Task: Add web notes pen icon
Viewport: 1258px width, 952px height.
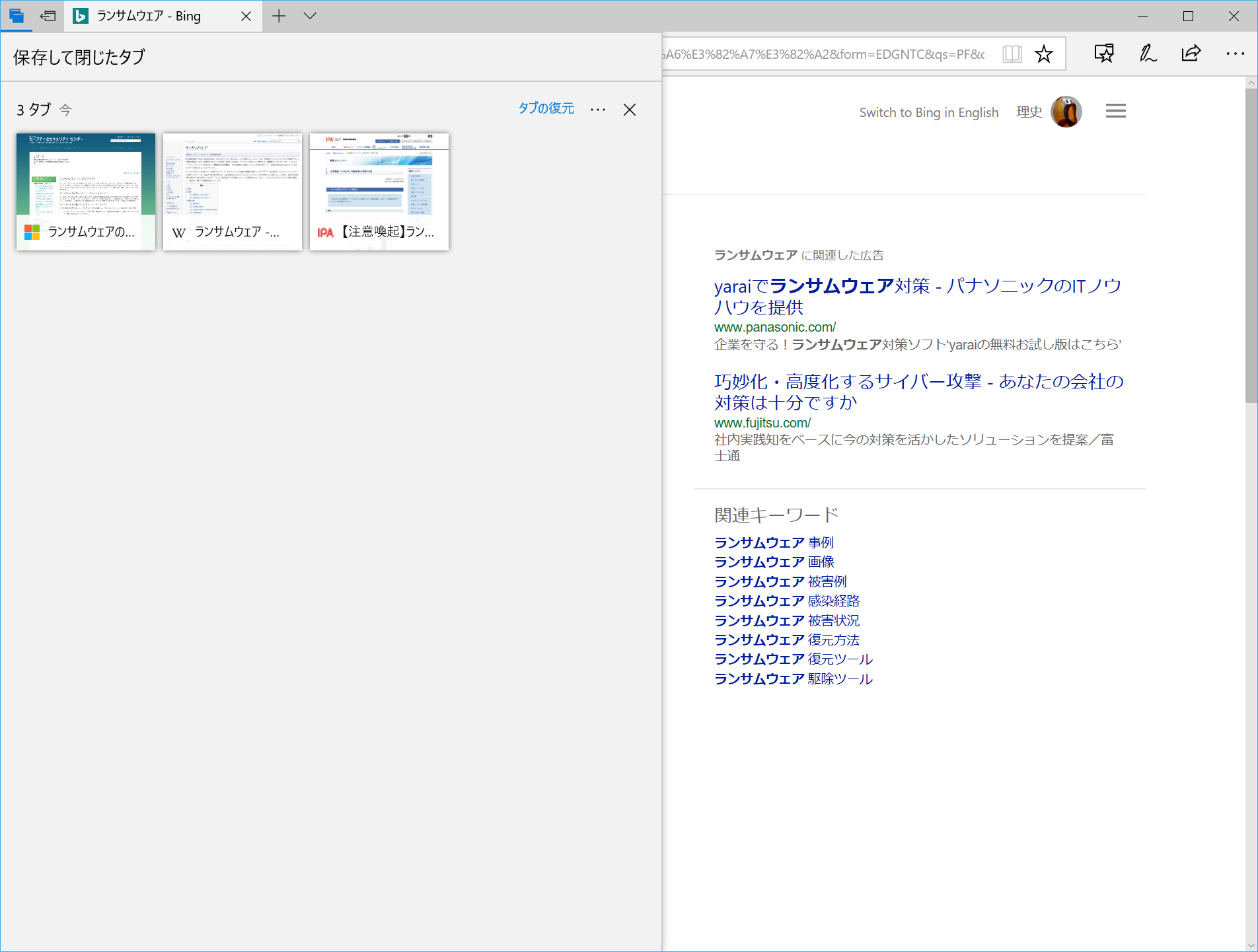Action: point(1148,54)
